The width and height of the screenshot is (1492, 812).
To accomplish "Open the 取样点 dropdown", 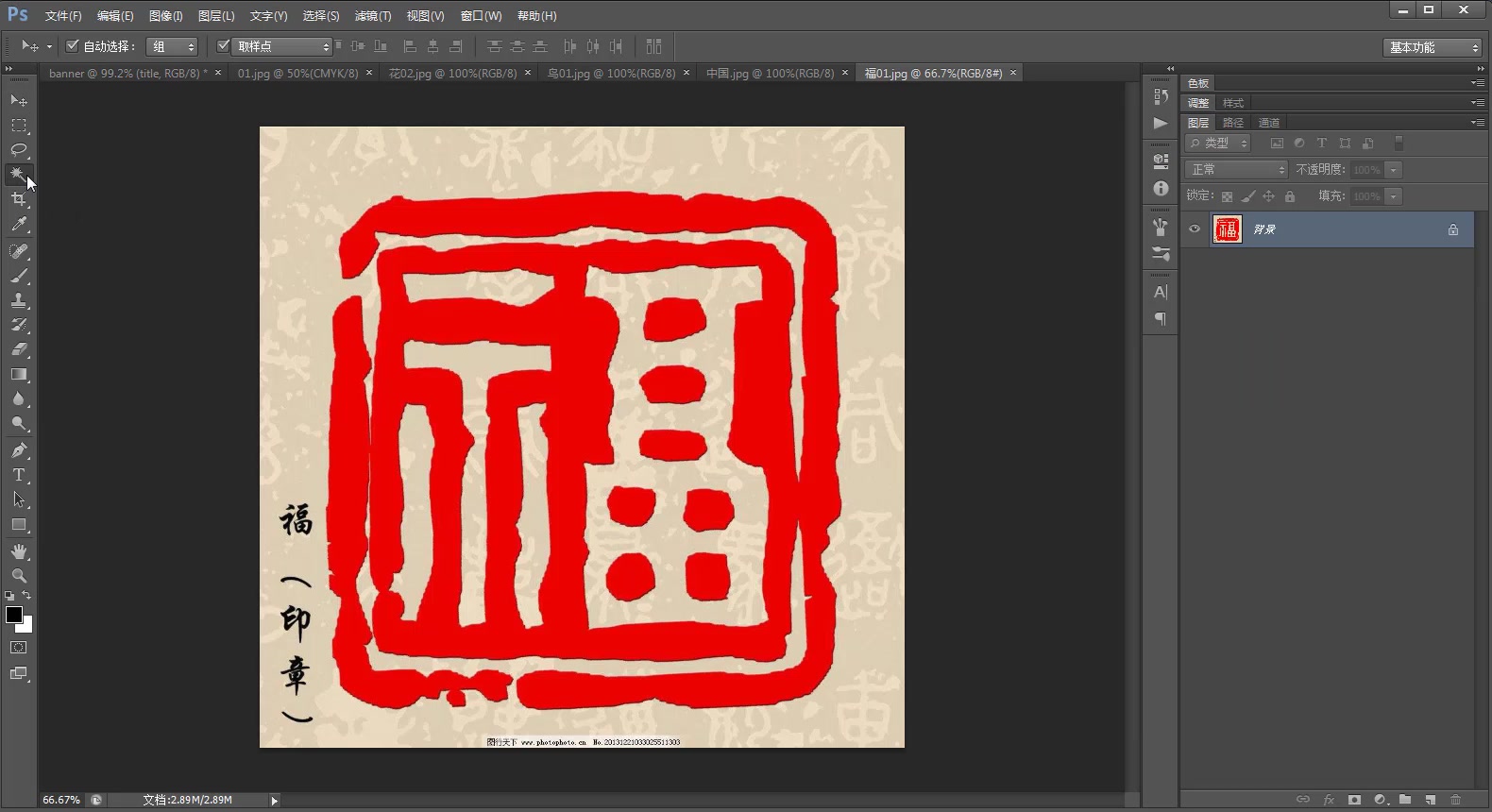I will (x=281, y=46).
